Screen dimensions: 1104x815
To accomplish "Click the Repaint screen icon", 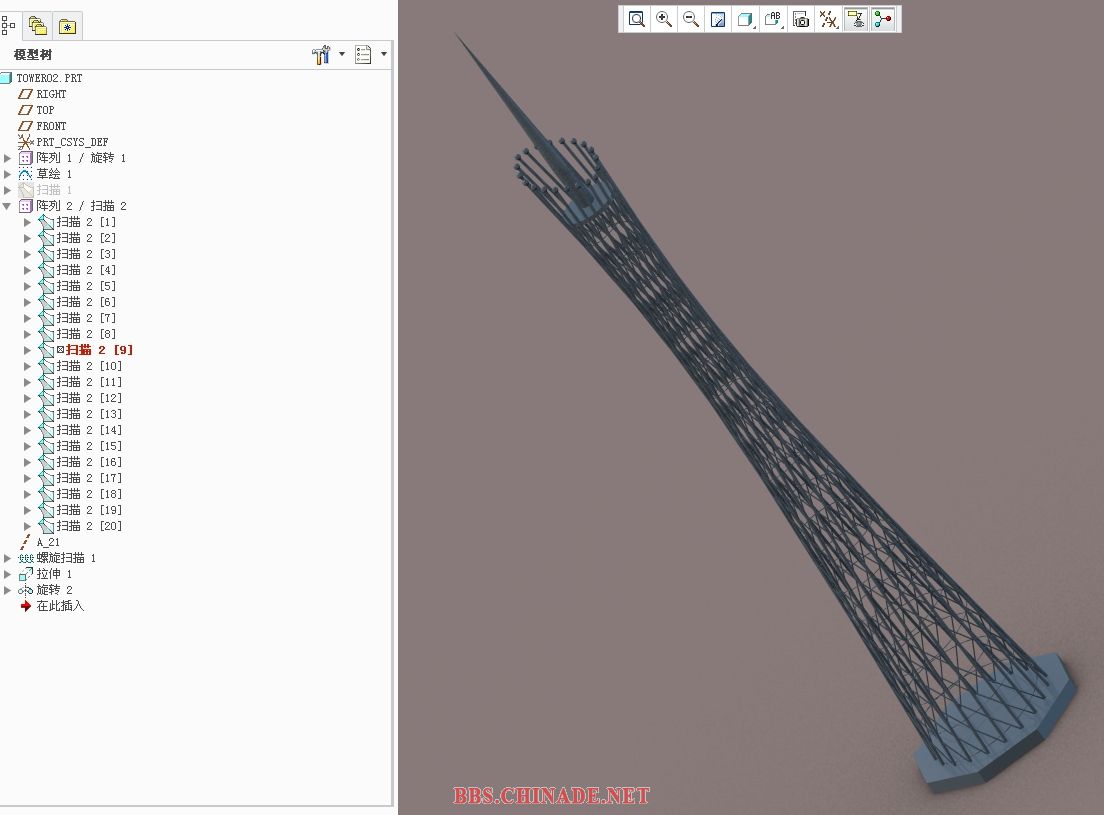I will pyautogui.click(x=718, y=19).
